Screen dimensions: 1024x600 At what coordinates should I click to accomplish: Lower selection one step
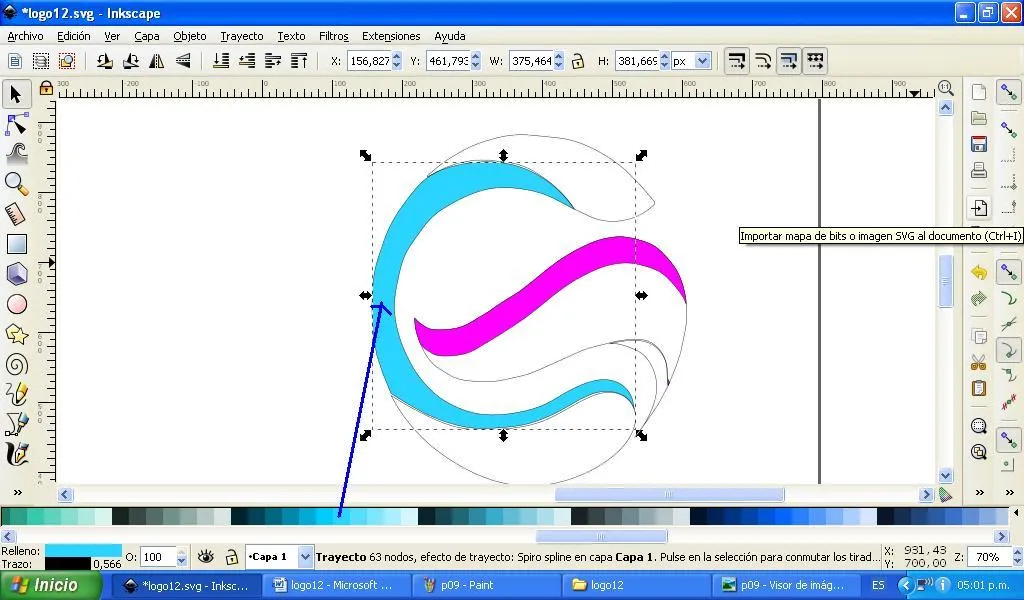[x=247, y=61]
